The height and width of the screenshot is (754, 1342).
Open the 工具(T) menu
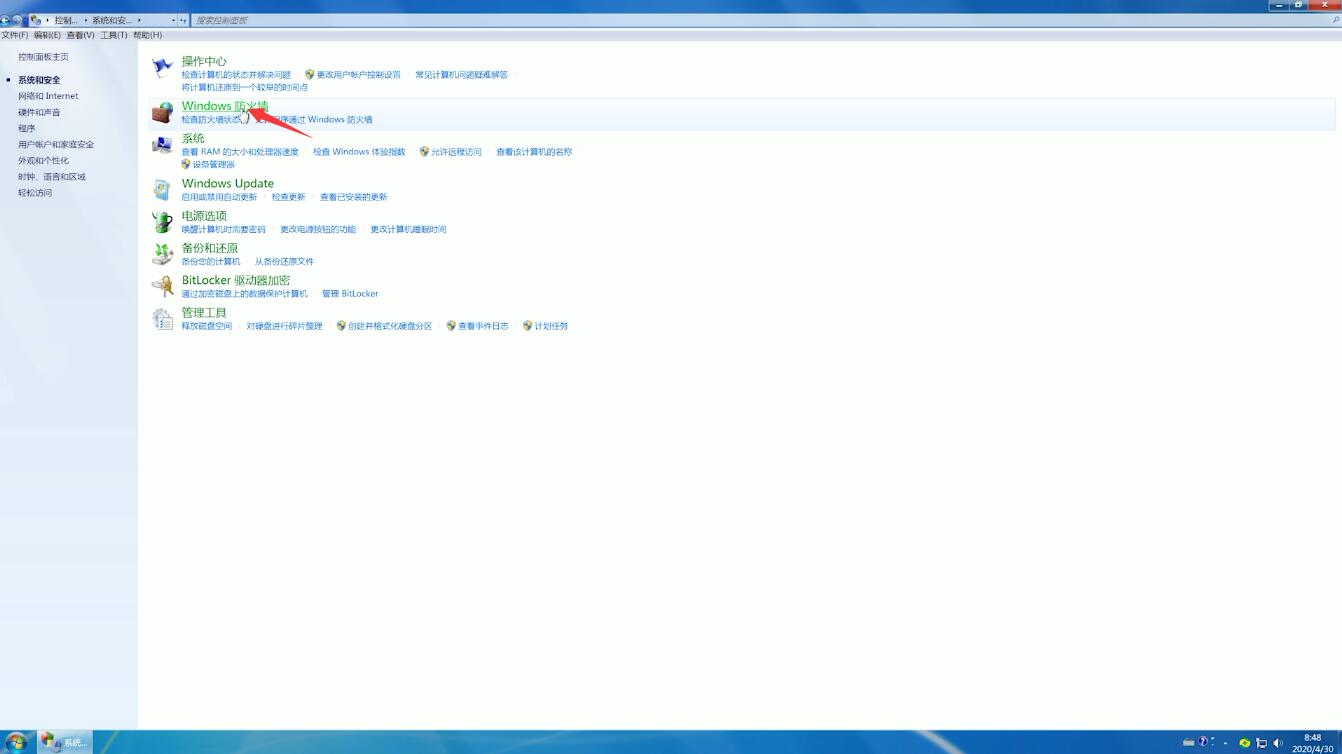(114, 35)
